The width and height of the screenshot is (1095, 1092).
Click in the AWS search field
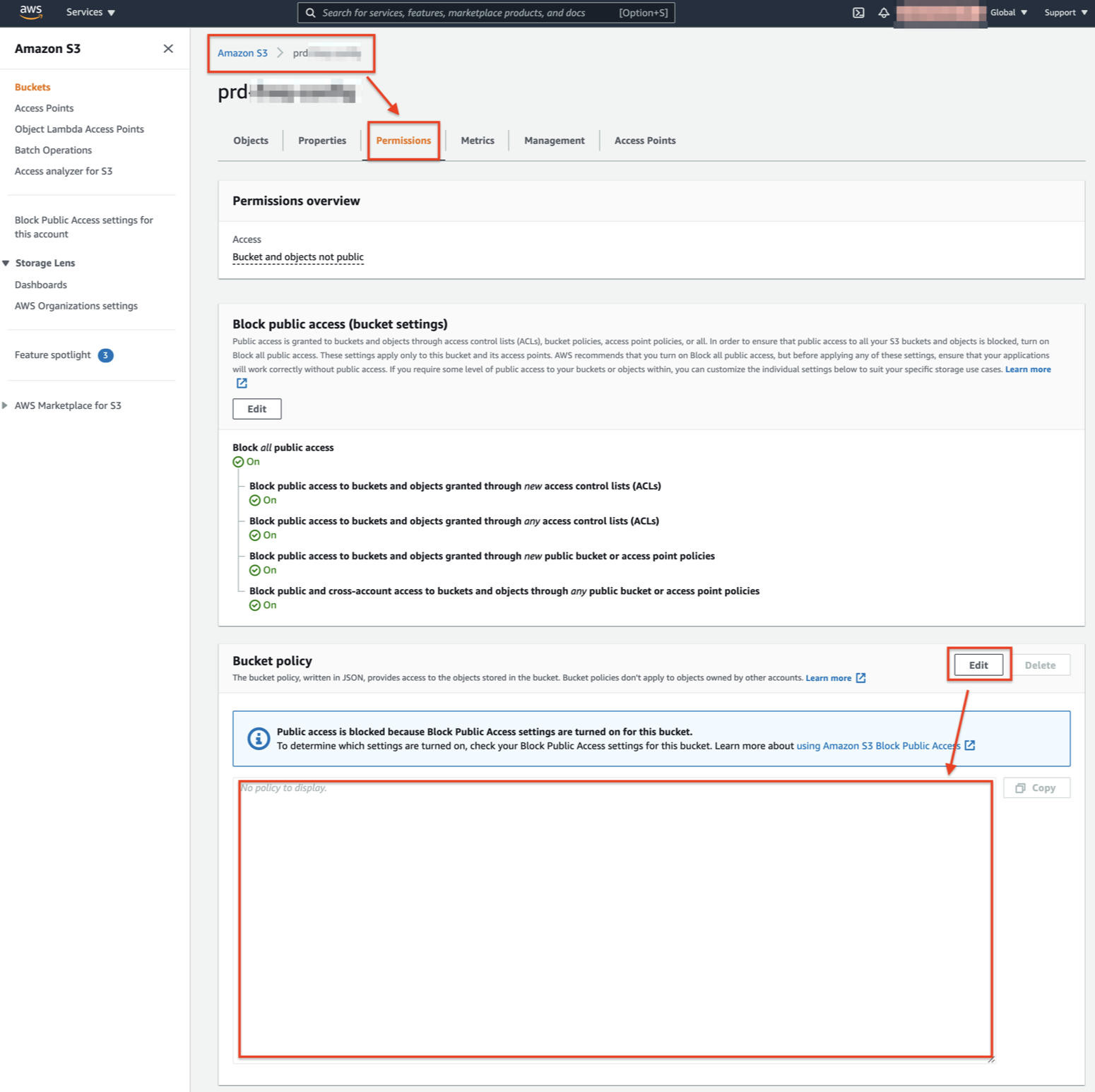[486, 13]
